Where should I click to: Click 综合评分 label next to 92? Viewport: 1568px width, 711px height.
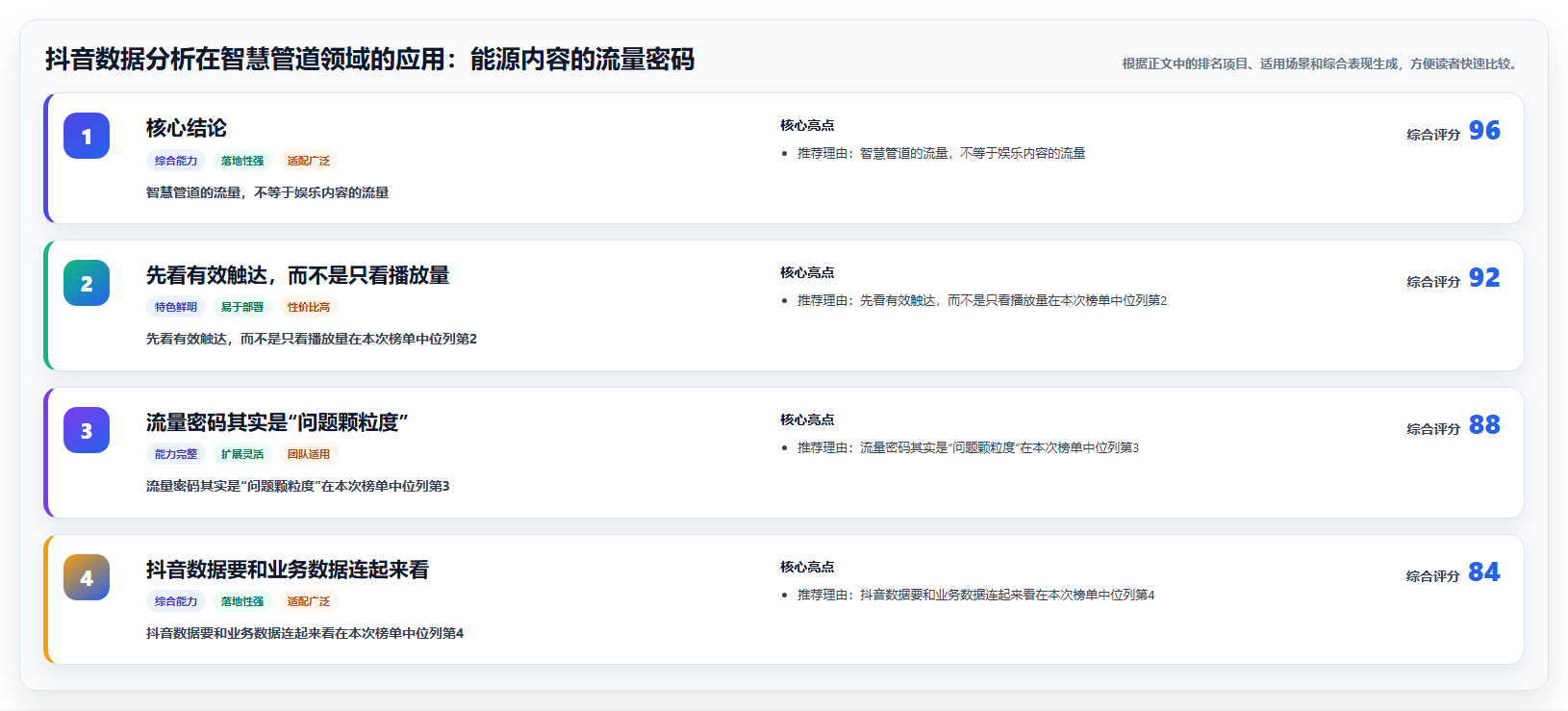[1433, 282]
